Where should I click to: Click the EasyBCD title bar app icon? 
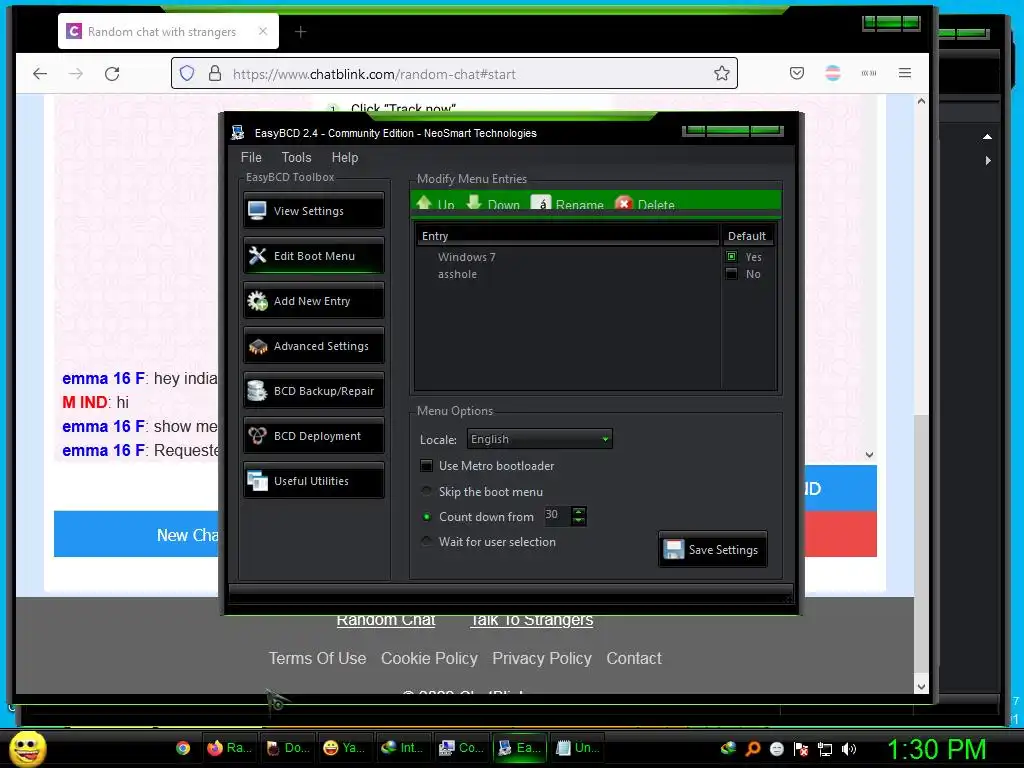pyautogui.click(x=238, y=133)
